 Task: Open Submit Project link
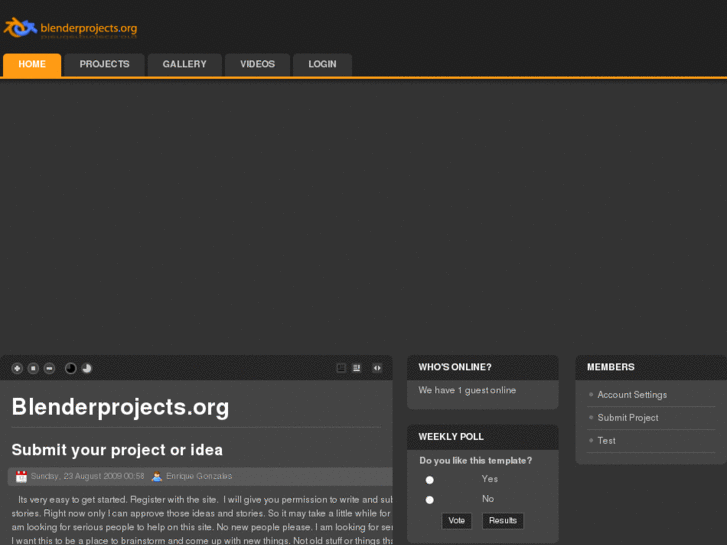(x=628, y=417)
